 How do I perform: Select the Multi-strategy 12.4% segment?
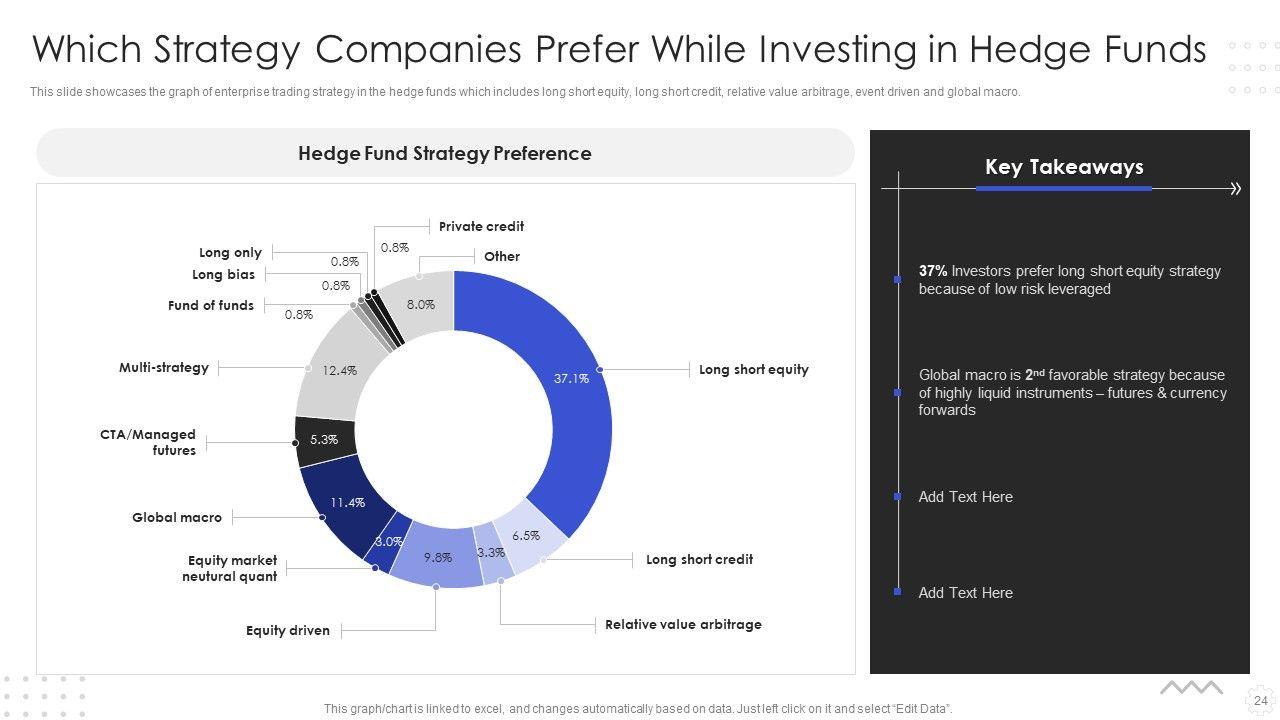point(335,372)
